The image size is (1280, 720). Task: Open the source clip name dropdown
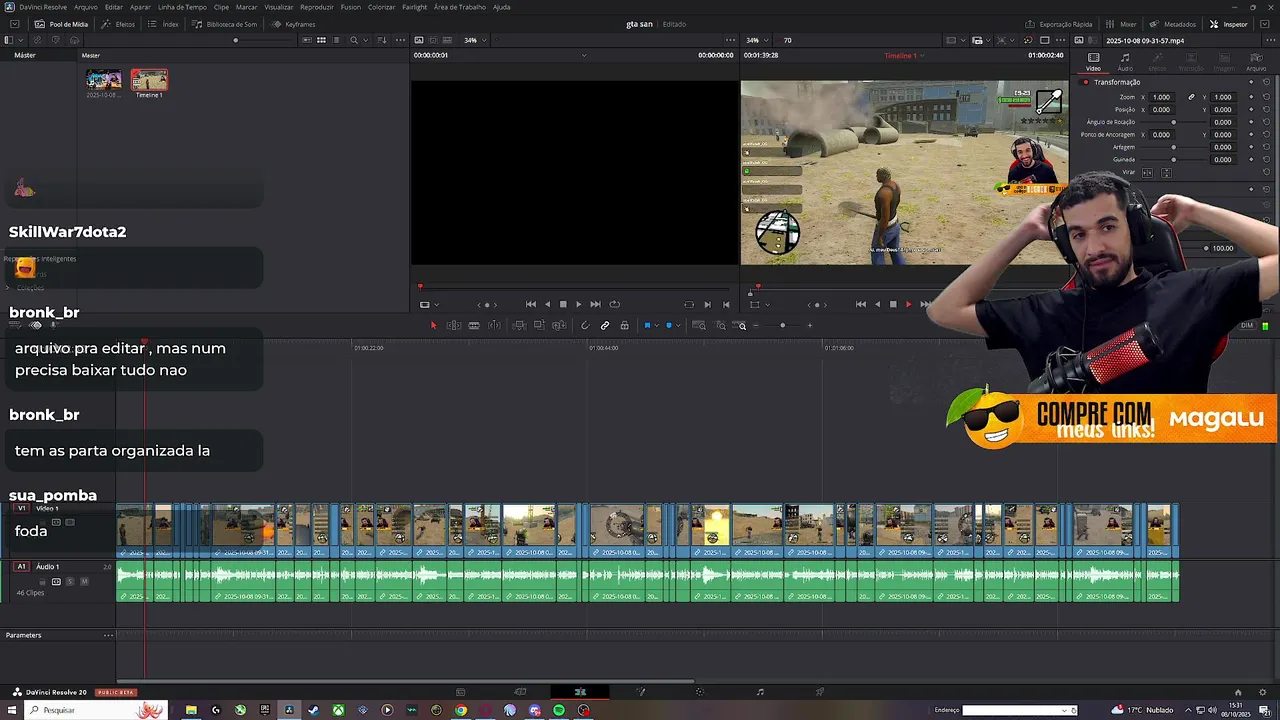[584, 55]
